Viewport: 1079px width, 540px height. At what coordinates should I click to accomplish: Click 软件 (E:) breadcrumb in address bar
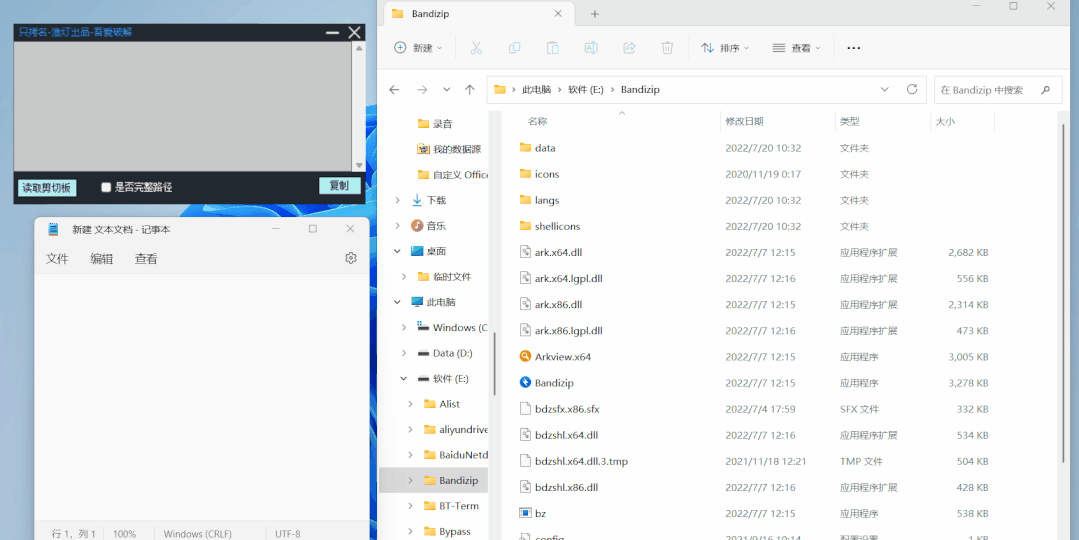pyautogui.click(x=586, y=89)
